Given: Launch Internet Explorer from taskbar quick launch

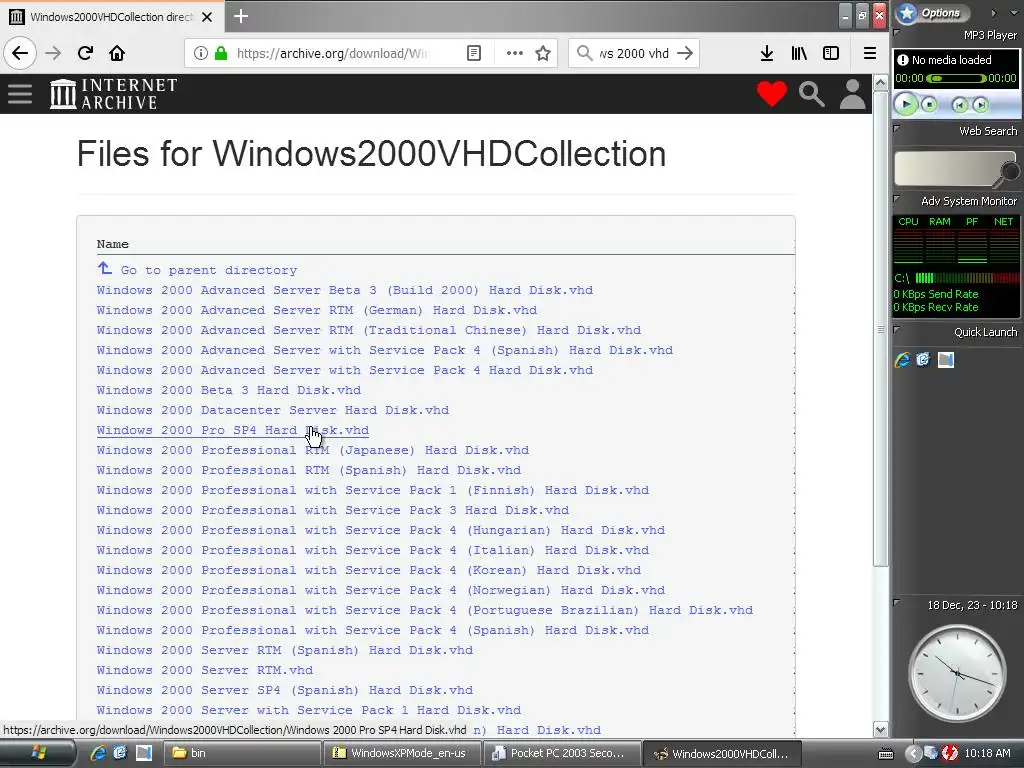Looking at the screenshot, I should pos(98,753).
